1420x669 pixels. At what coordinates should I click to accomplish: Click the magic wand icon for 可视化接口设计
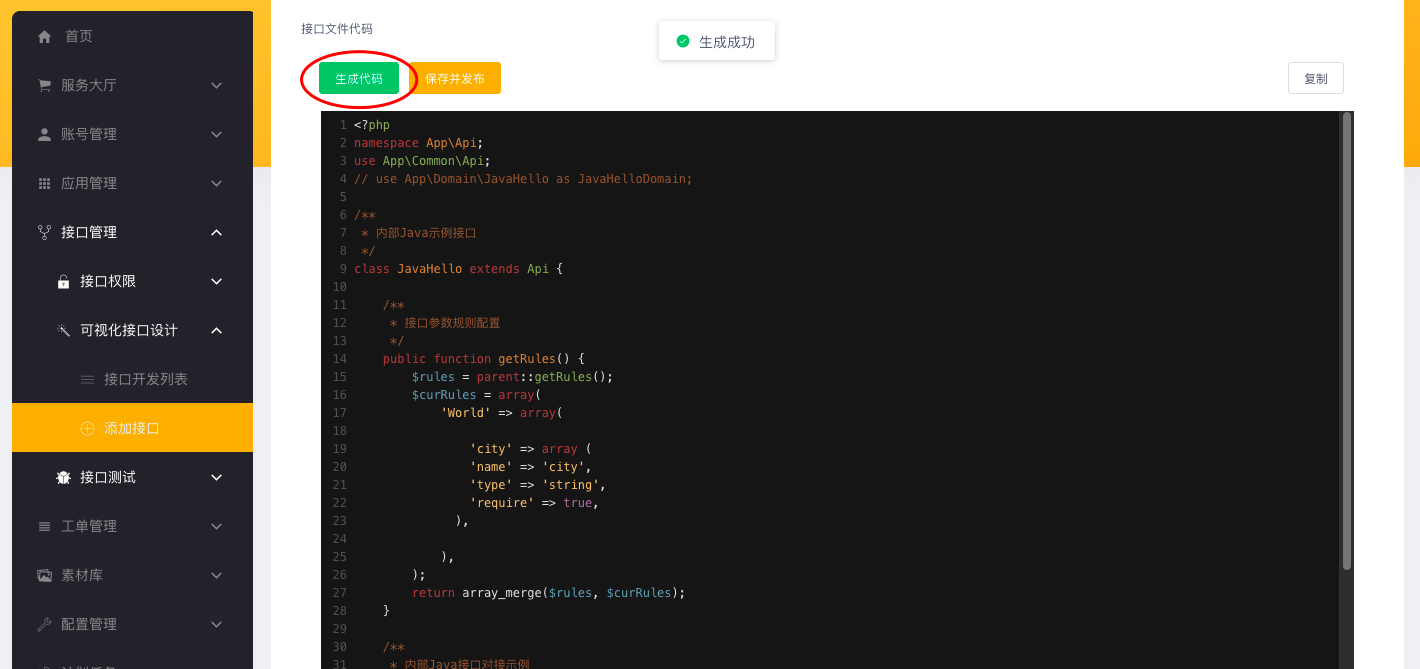[x=63, y=330]
